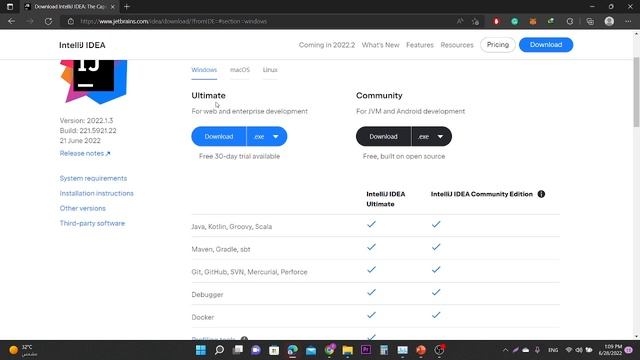
Task: Open Task View taskbar icon
Action: click(238, 350)
